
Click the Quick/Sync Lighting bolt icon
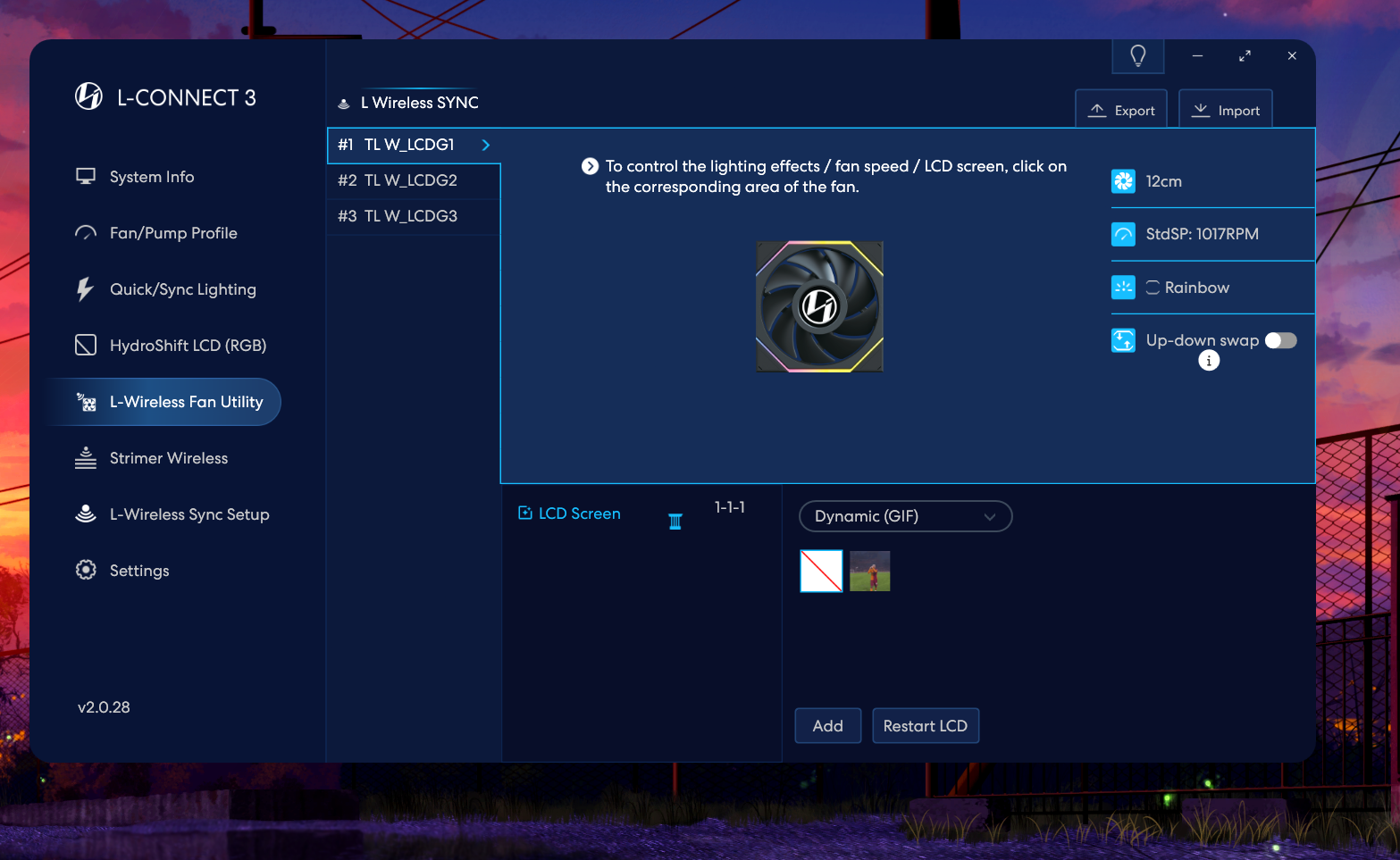click(x=85, y=289)
